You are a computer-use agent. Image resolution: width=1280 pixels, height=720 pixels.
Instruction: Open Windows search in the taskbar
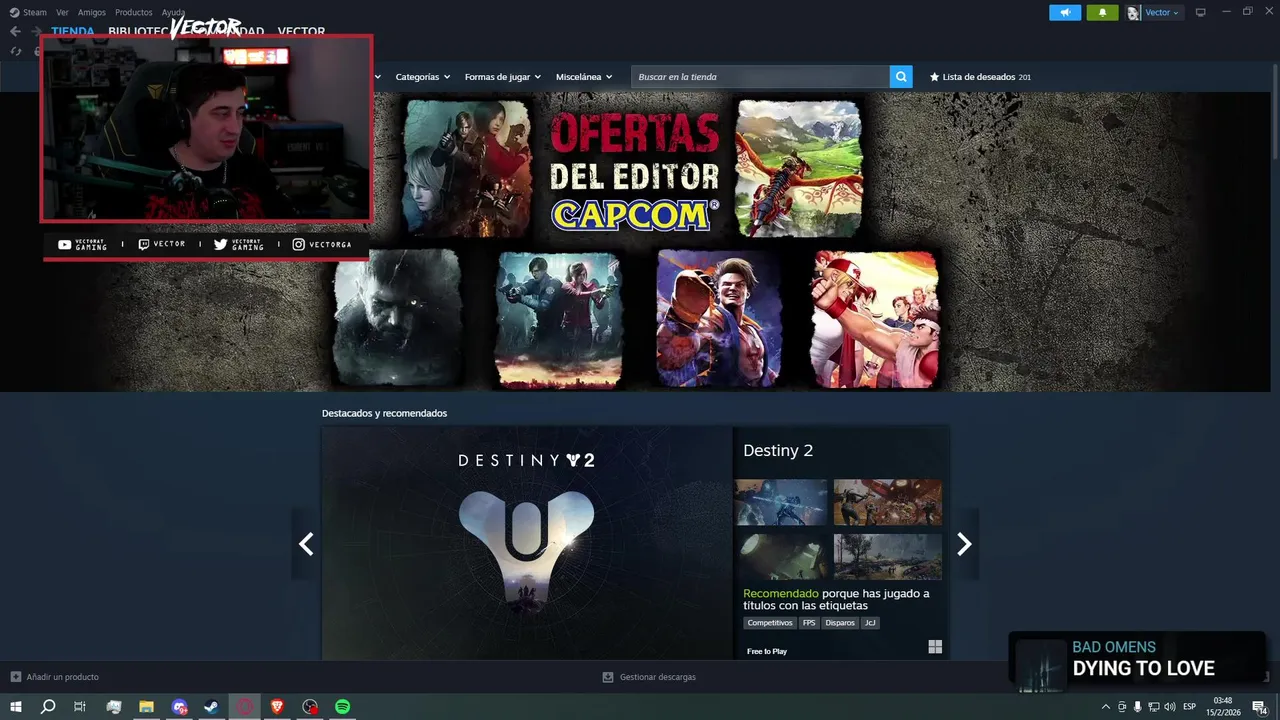(x=48, y=706)
